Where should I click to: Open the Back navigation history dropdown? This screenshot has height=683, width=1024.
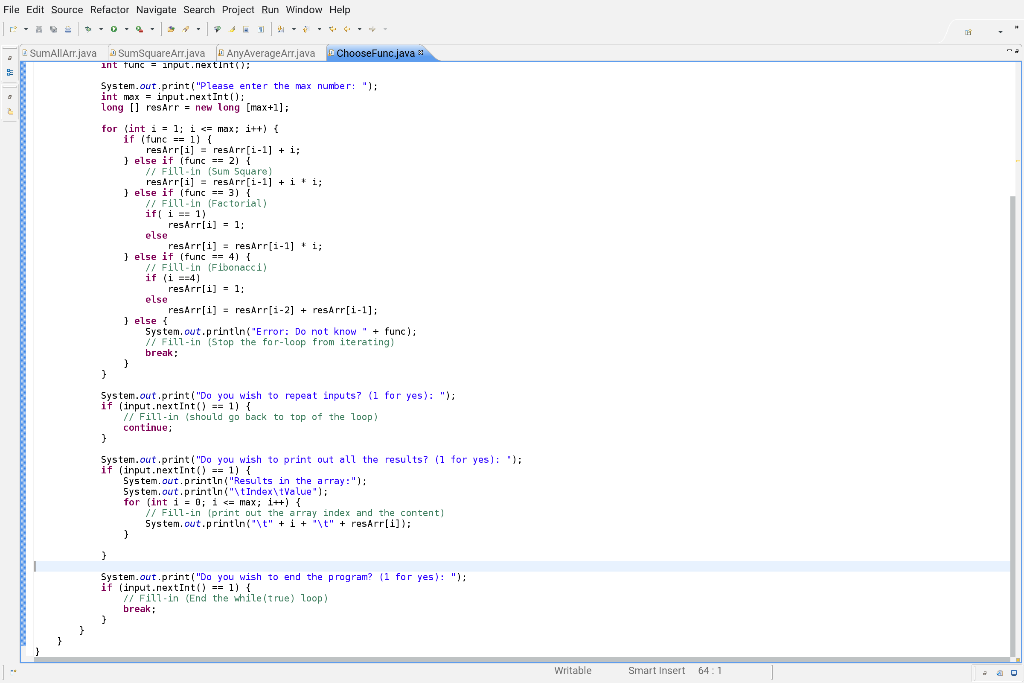click(x=360, y=28)
